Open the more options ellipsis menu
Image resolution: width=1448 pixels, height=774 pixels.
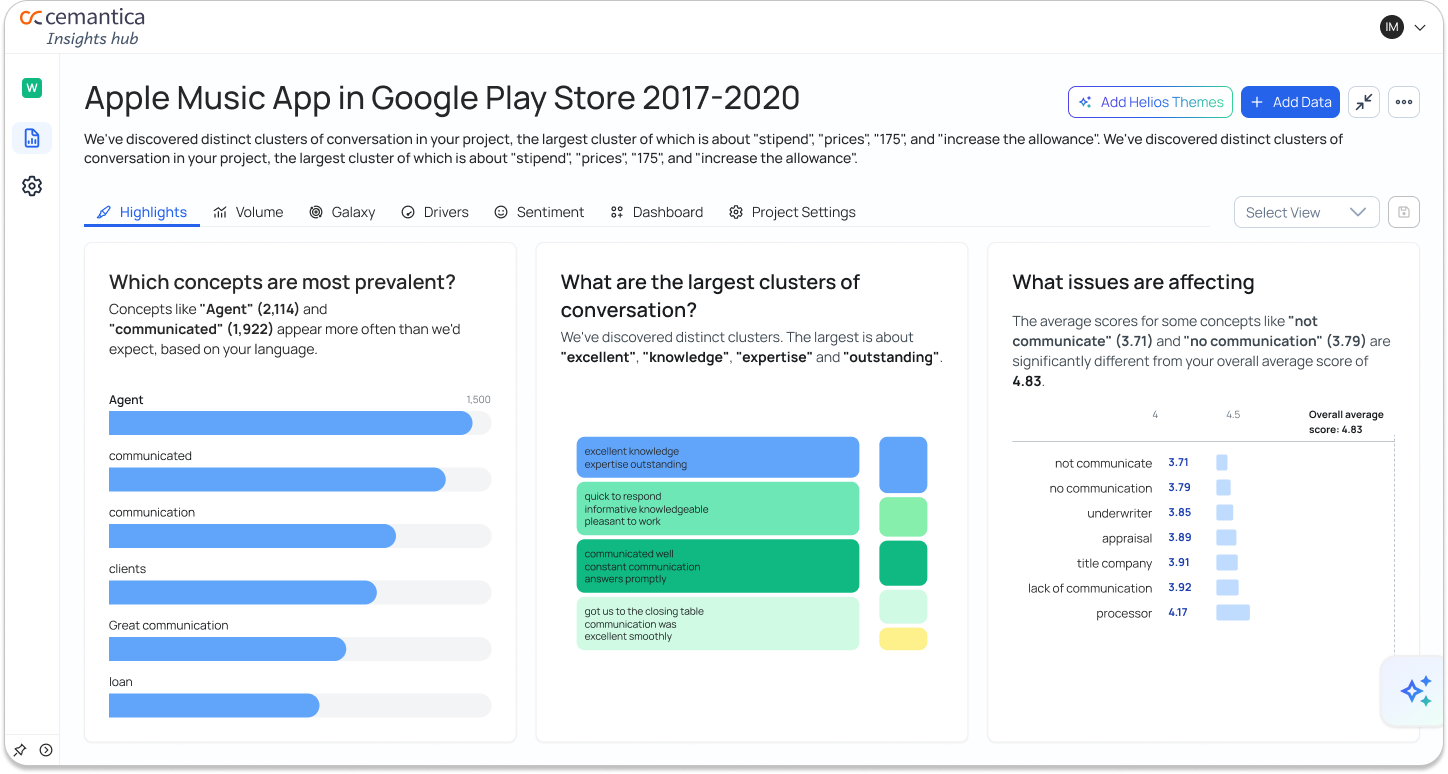1404,102
